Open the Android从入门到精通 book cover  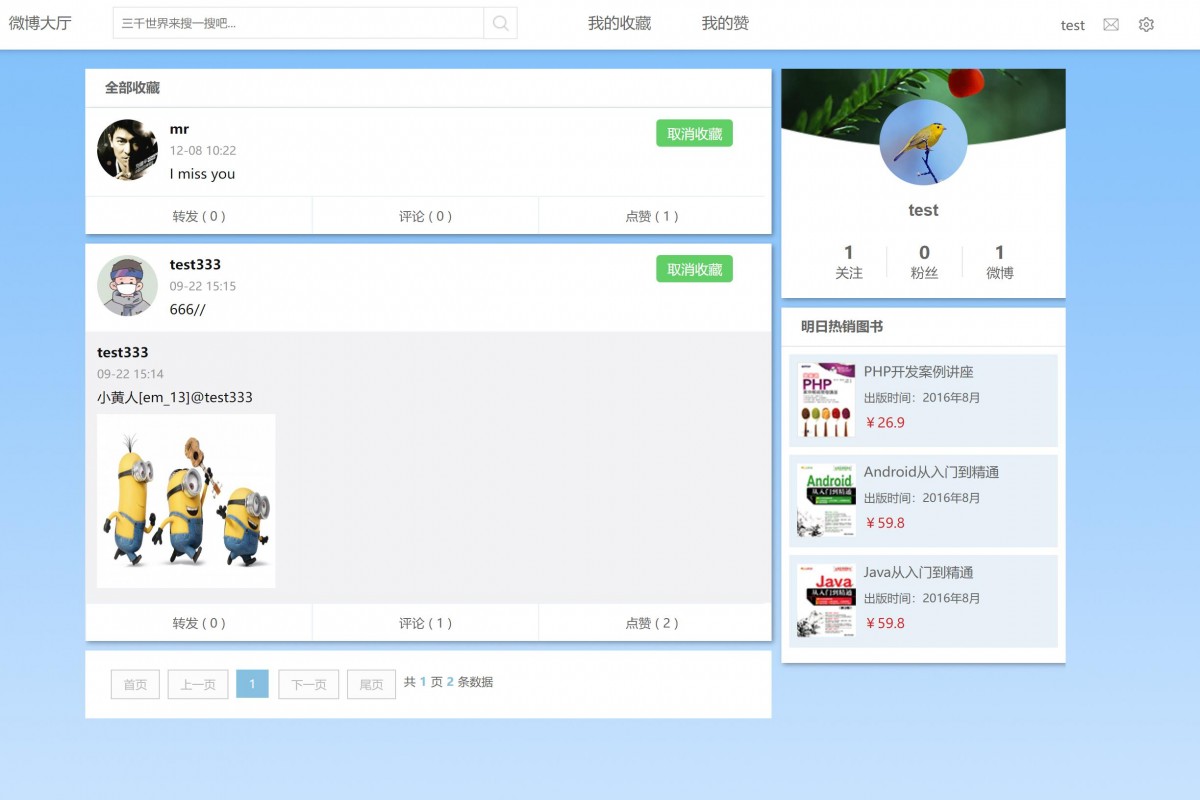pyautogui.click(x=825, y=499)
